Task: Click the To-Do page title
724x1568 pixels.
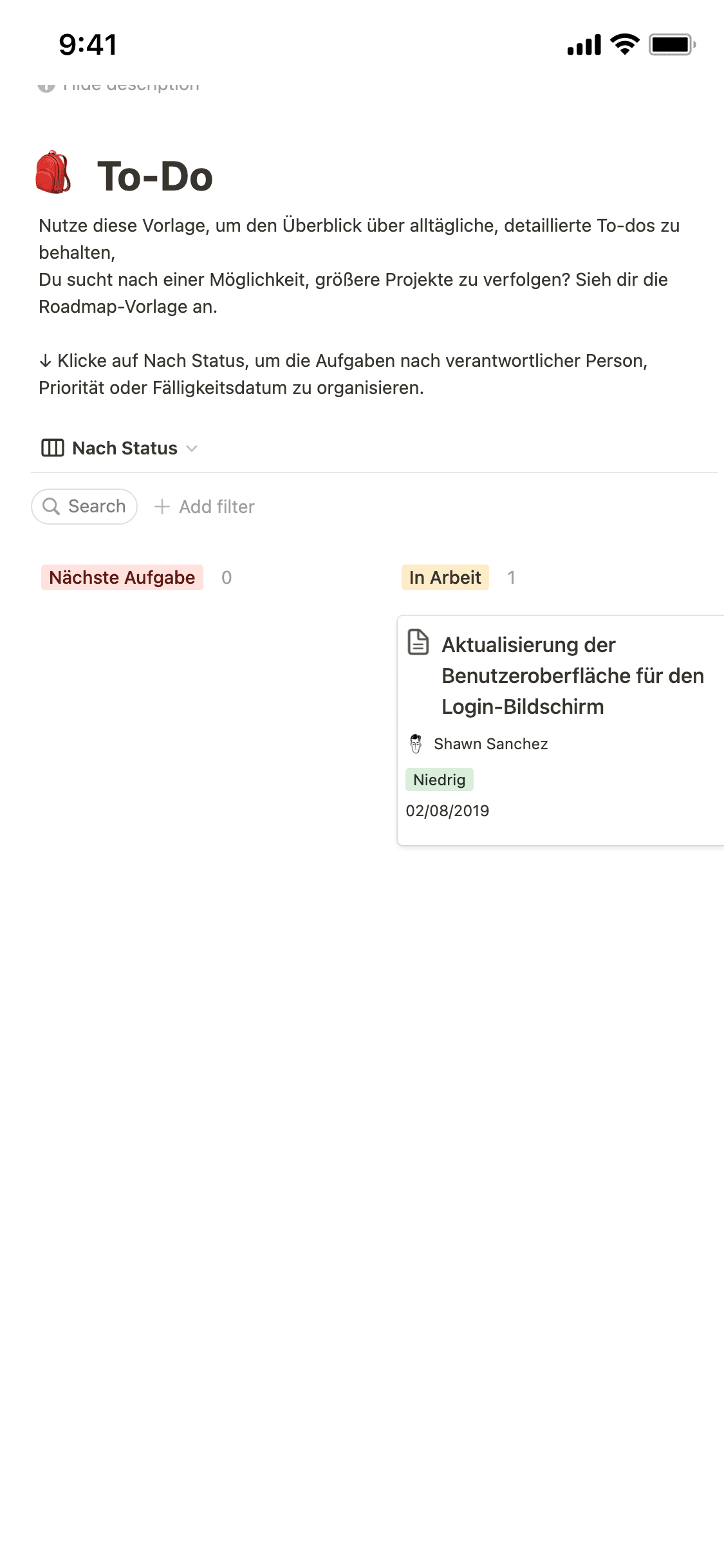Action: 155,176
